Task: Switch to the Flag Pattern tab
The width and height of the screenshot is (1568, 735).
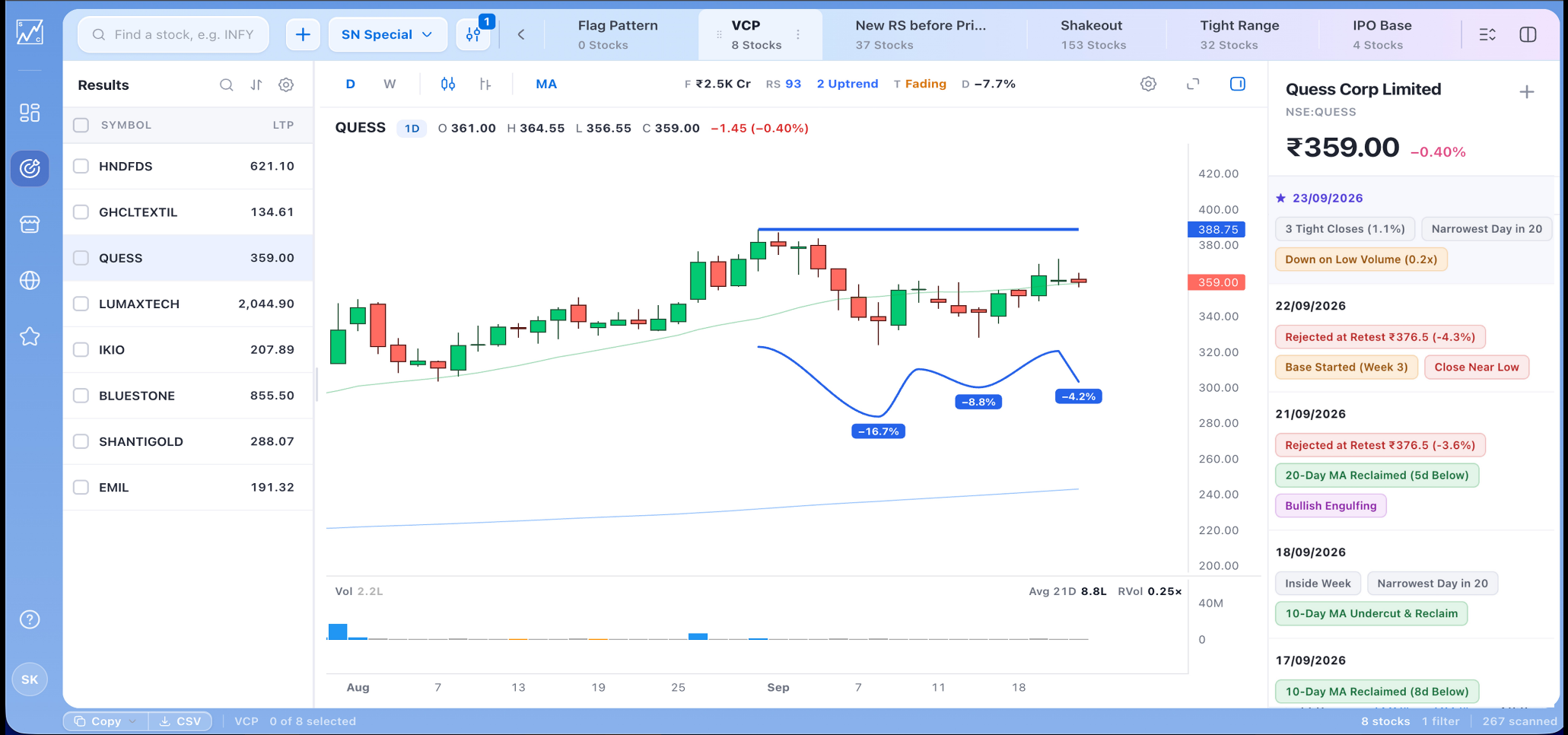Action: 617,35
